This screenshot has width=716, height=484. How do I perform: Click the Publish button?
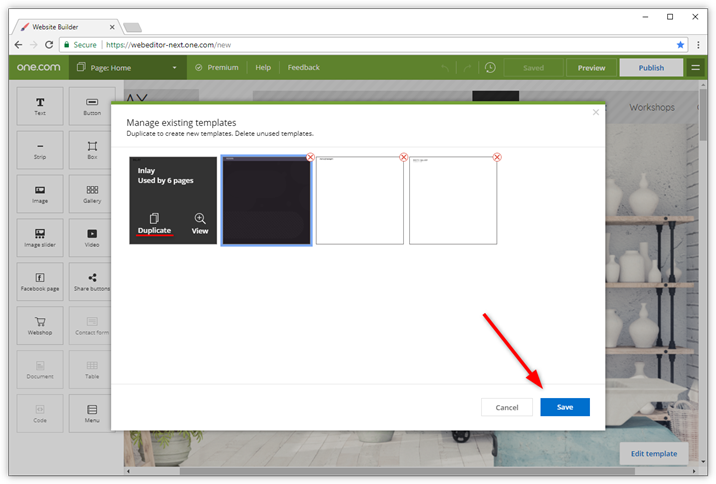pos(651,68)
